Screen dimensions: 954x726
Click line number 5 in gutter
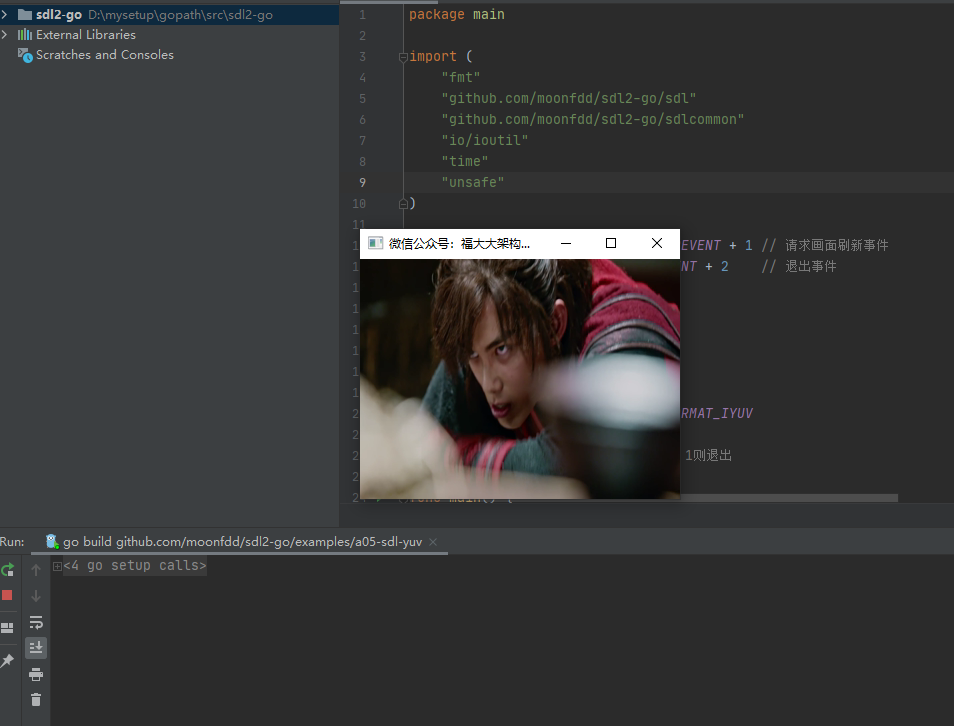coord(363,99)
